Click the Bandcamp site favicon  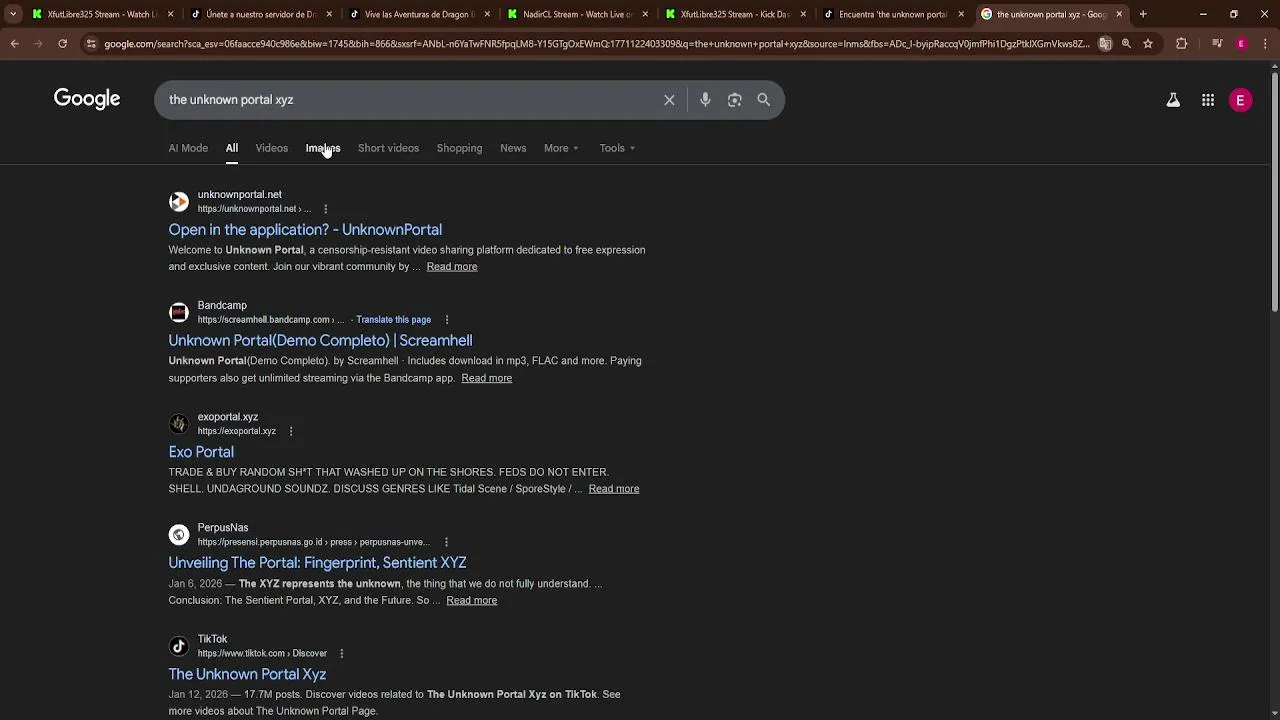179,313
